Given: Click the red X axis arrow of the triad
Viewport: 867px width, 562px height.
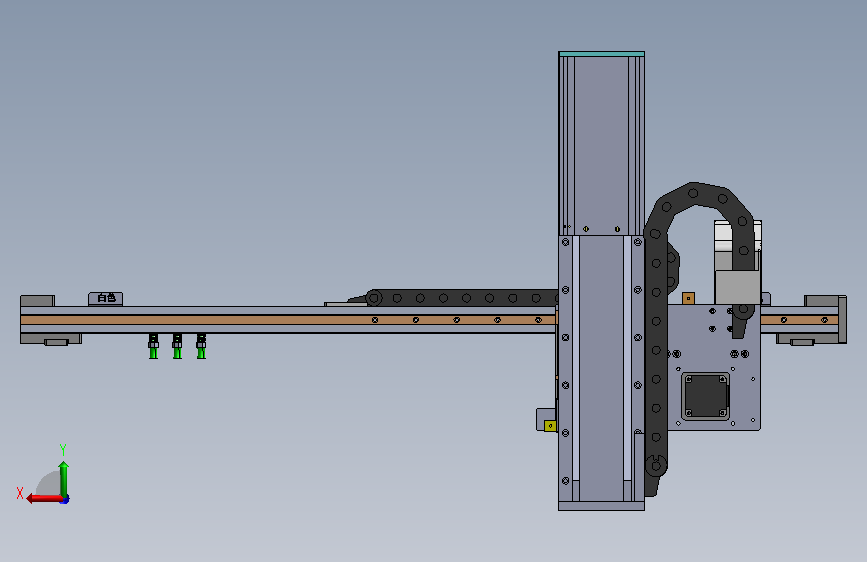Looking at the screenshot, I should point(44,498).
